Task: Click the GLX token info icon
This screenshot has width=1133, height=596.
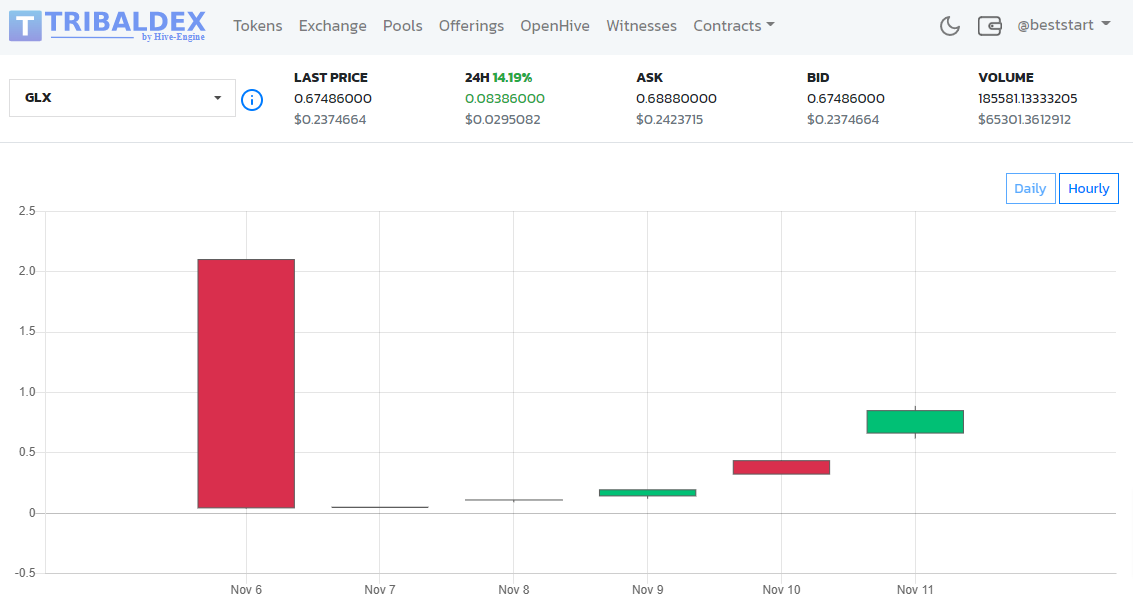Action: (x=251, y=100)
